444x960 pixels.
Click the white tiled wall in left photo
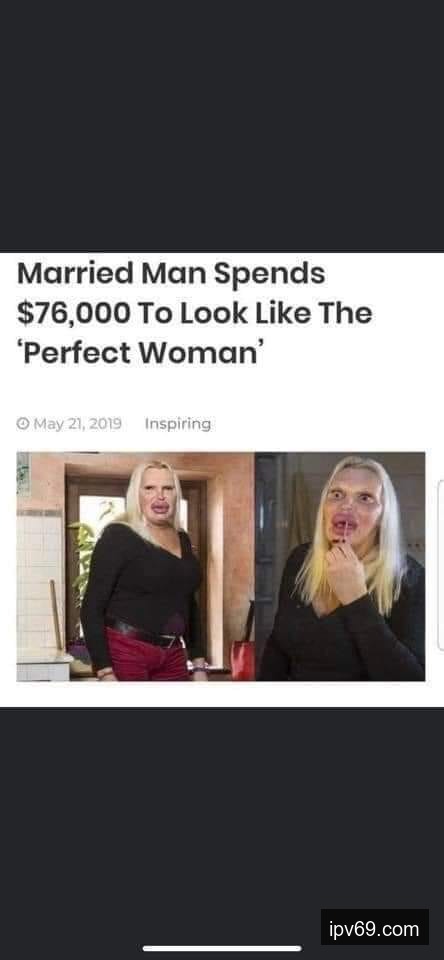[37, 582]
